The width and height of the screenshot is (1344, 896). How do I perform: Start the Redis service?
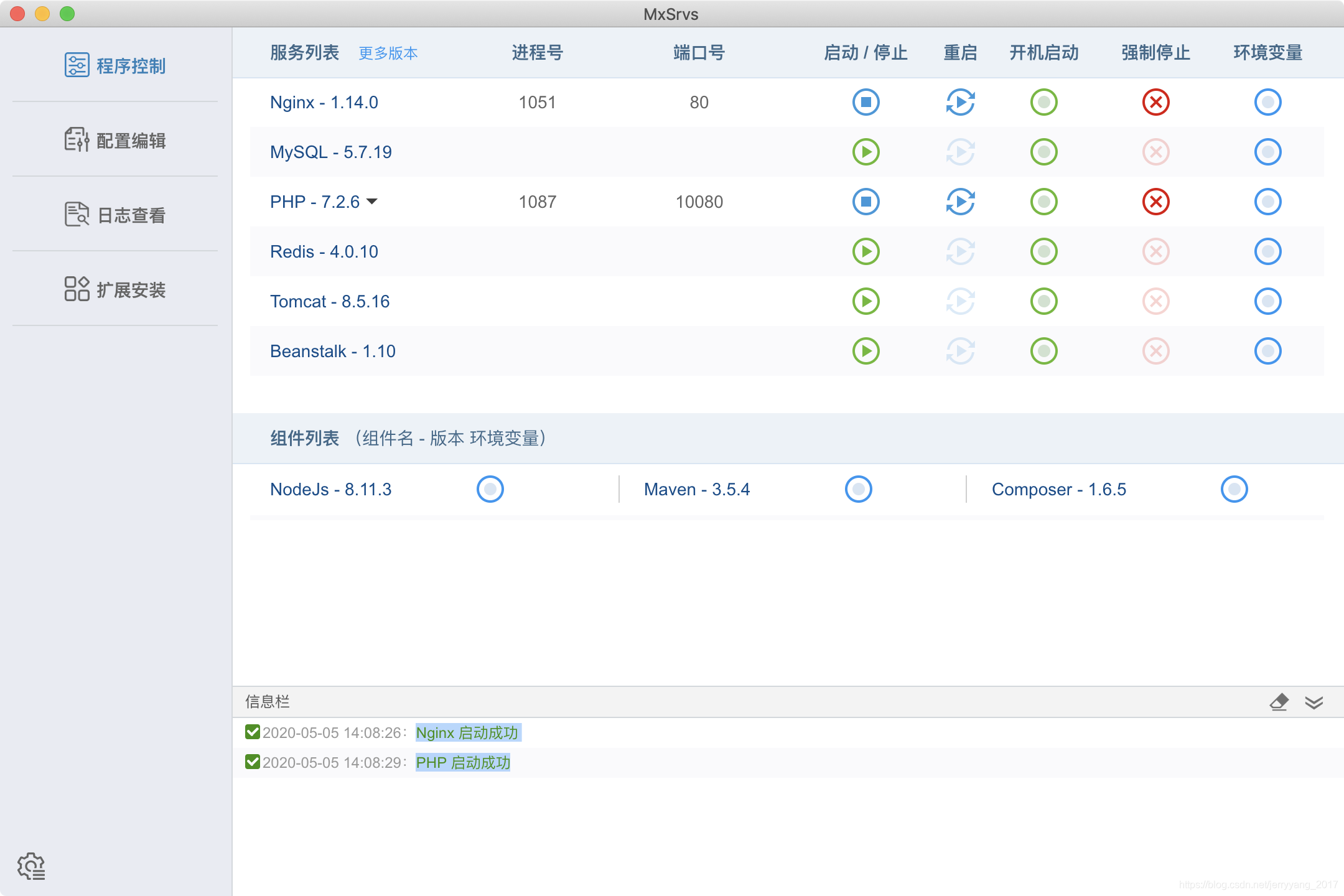[x=866, y=251]
